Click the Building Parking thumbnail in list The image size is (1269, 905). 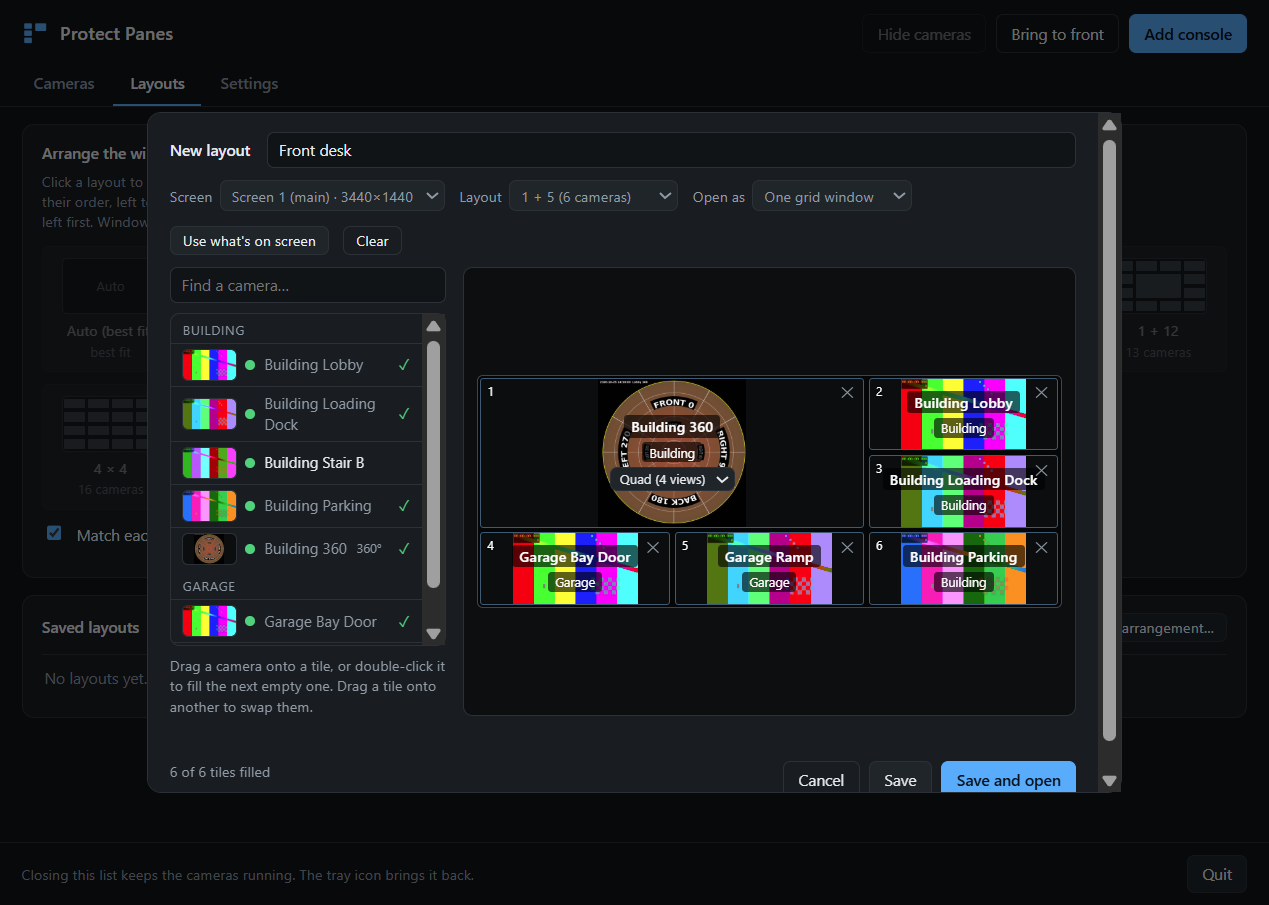point(209,506)
